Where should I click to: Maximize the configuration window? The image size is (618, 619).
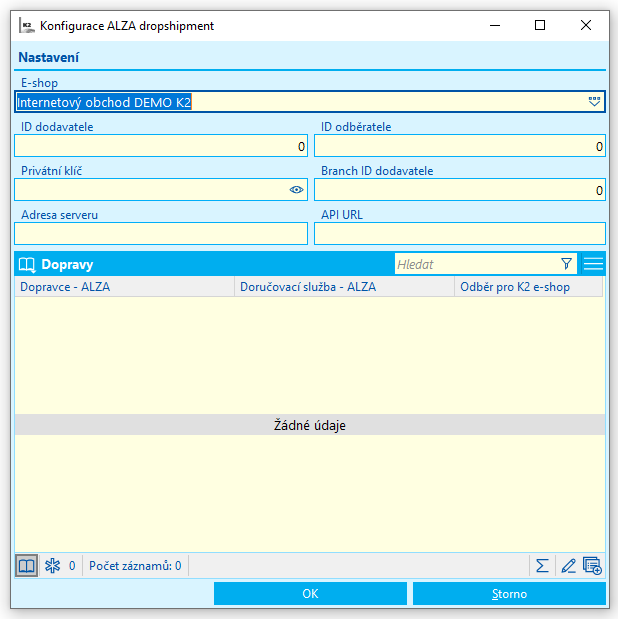pos(540,26)
